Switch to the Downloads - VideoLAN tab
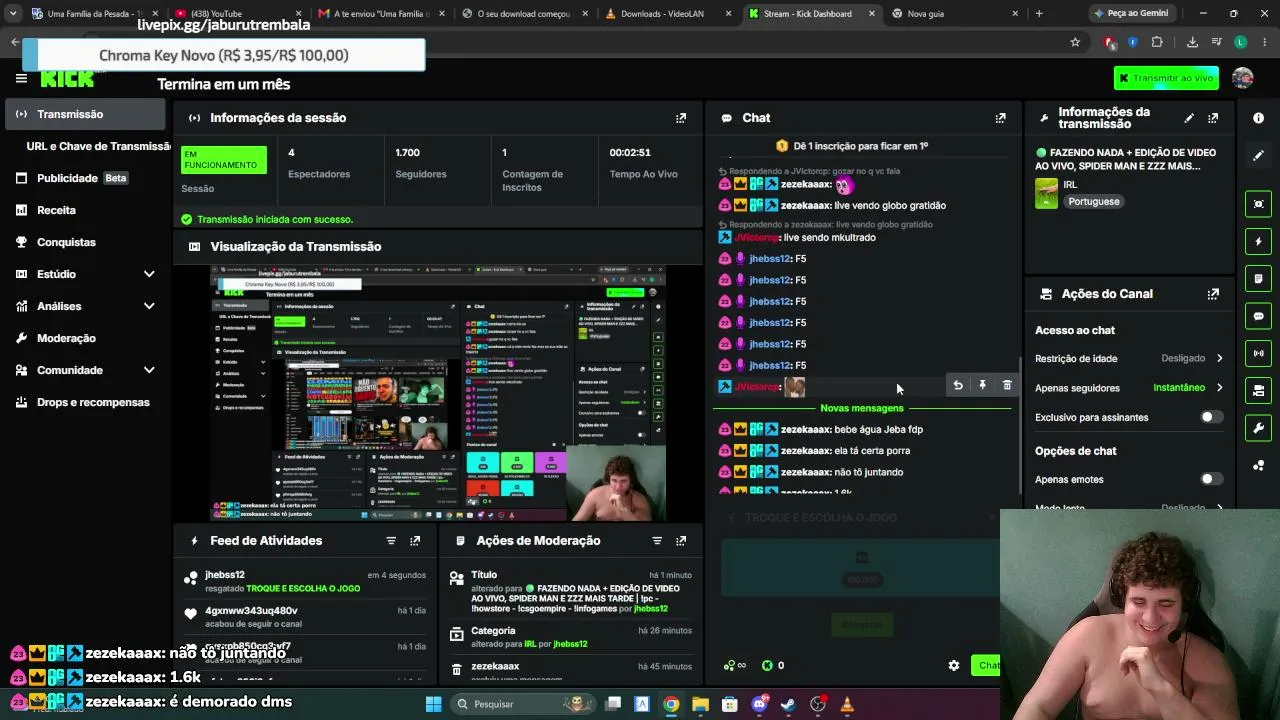The height and width of the screenshot is (720, 1280). click(x=669, y=14)
